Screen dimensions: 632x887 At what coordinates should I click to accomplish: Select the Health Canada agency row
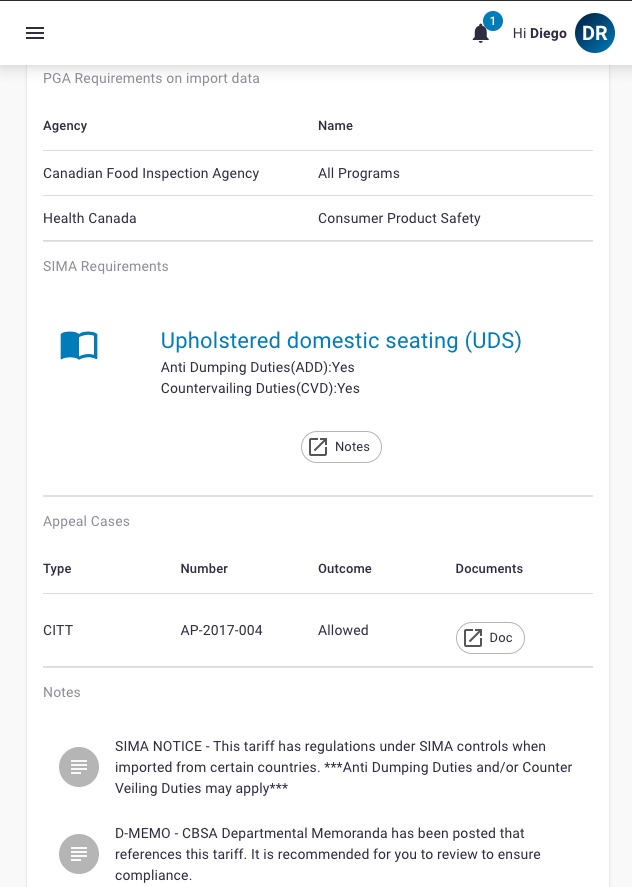pos(318,218)
